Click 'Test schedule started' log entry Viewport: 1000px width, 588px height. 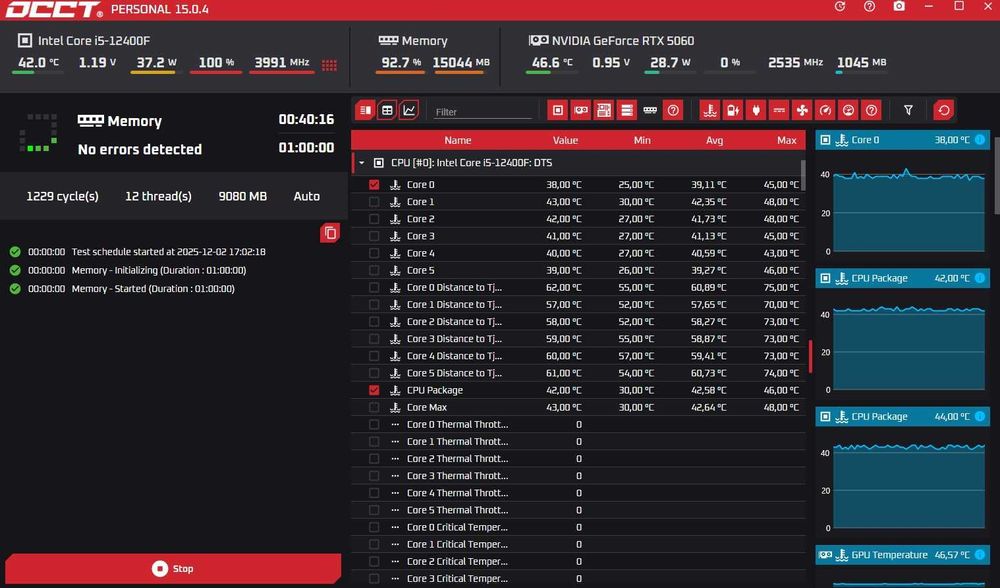pos(168,252)
